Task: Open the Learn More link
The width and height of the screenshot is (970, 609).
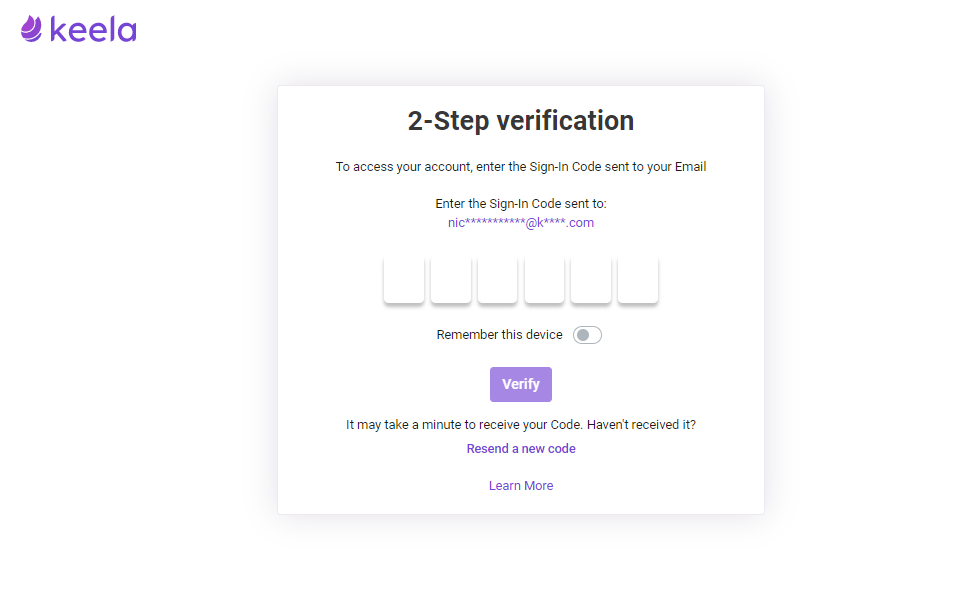Action: point(521,486)
